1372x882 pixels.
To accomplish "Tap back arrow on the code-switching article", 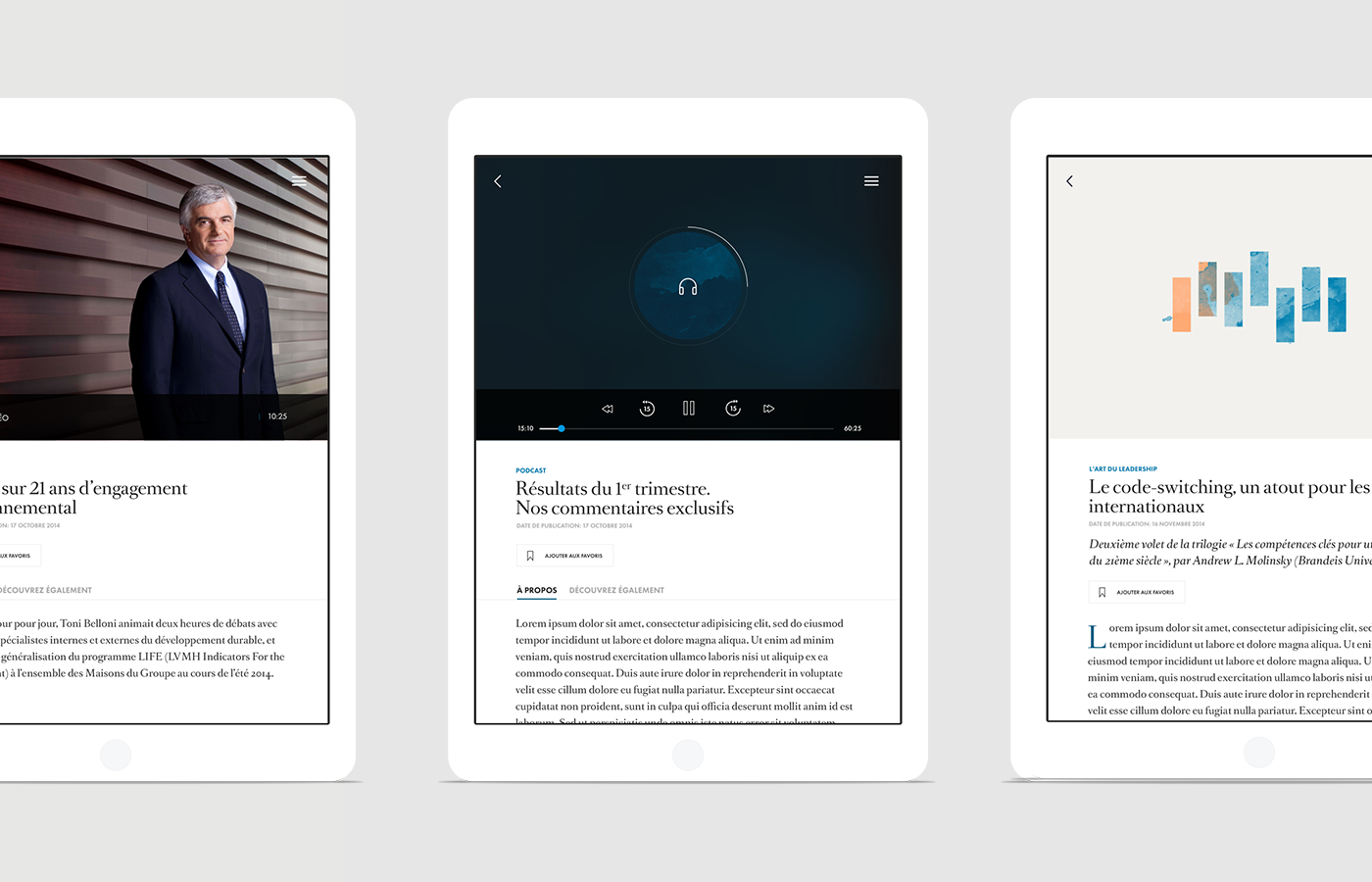I will coord(1069,181).
